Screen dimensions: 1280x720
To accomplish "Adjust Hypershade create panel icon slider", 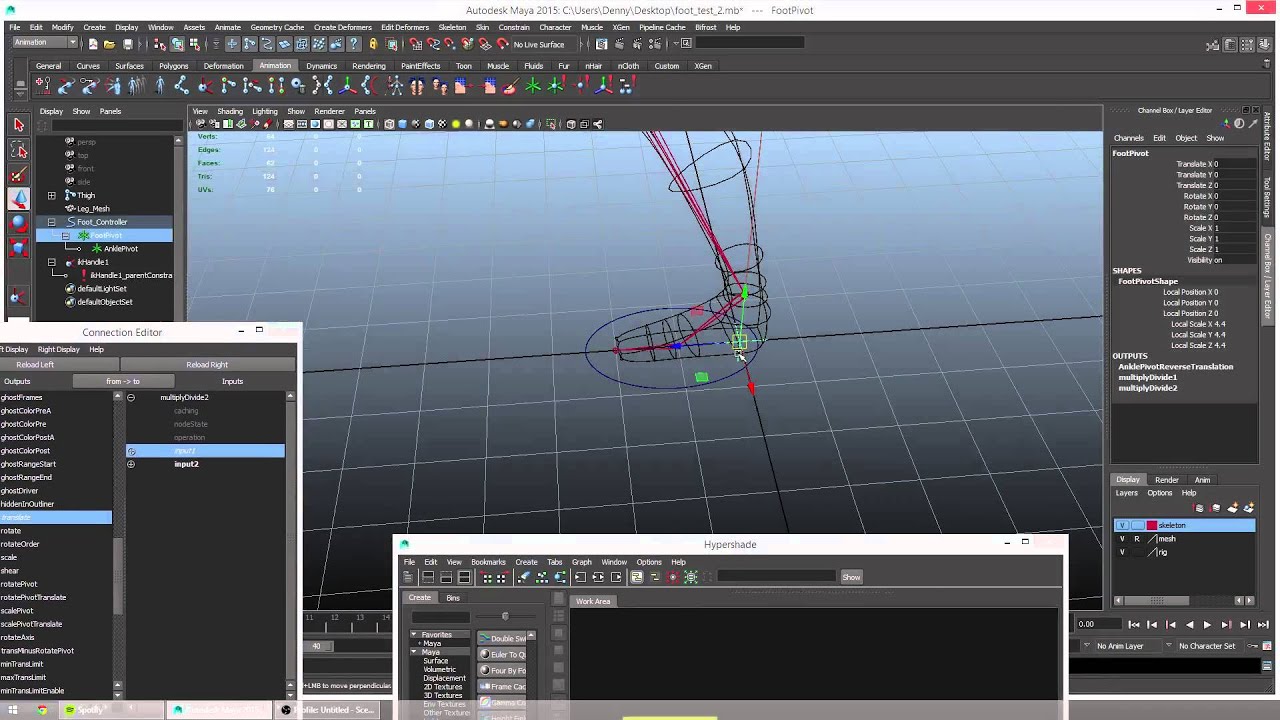I will click(505, 616).
